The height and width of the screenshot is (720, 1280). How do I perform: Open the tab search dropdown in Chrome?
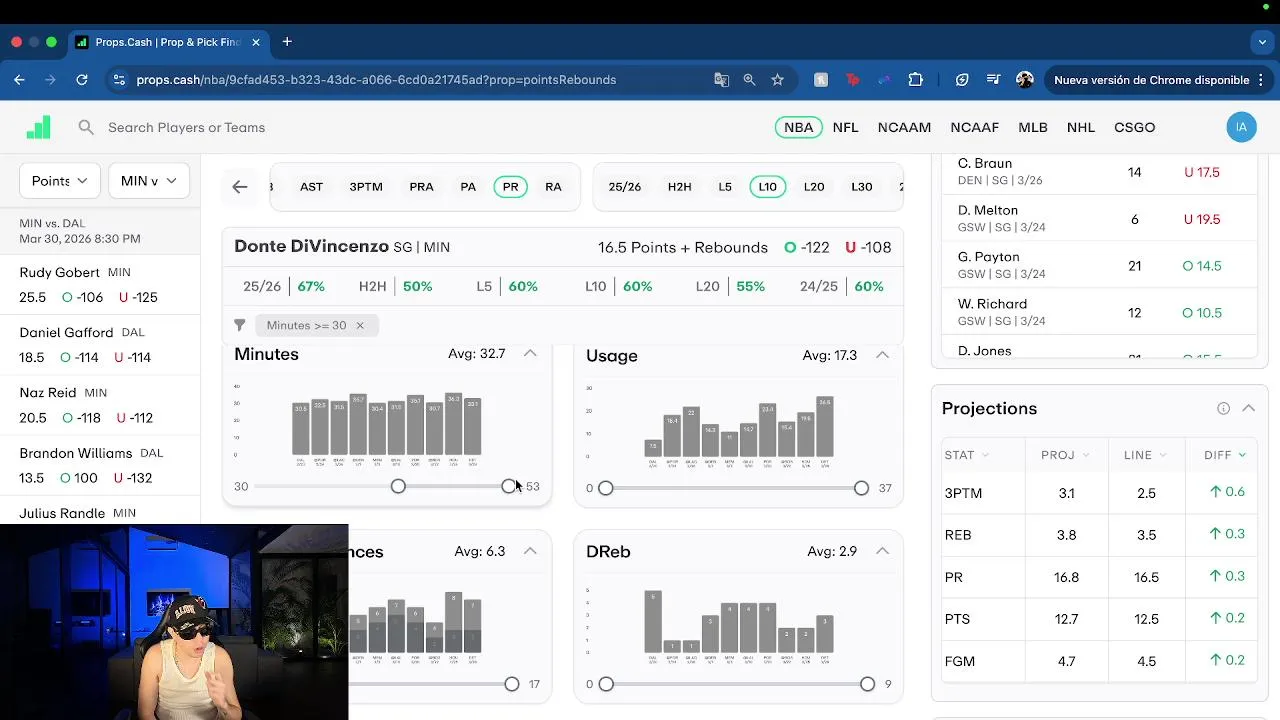click(x=1262, y=42)
